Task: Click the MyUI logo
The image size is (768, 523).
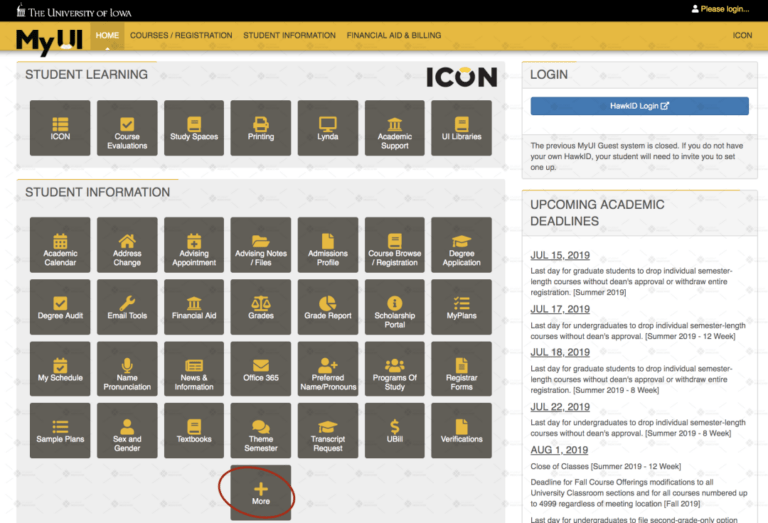Action: (49, 41)
